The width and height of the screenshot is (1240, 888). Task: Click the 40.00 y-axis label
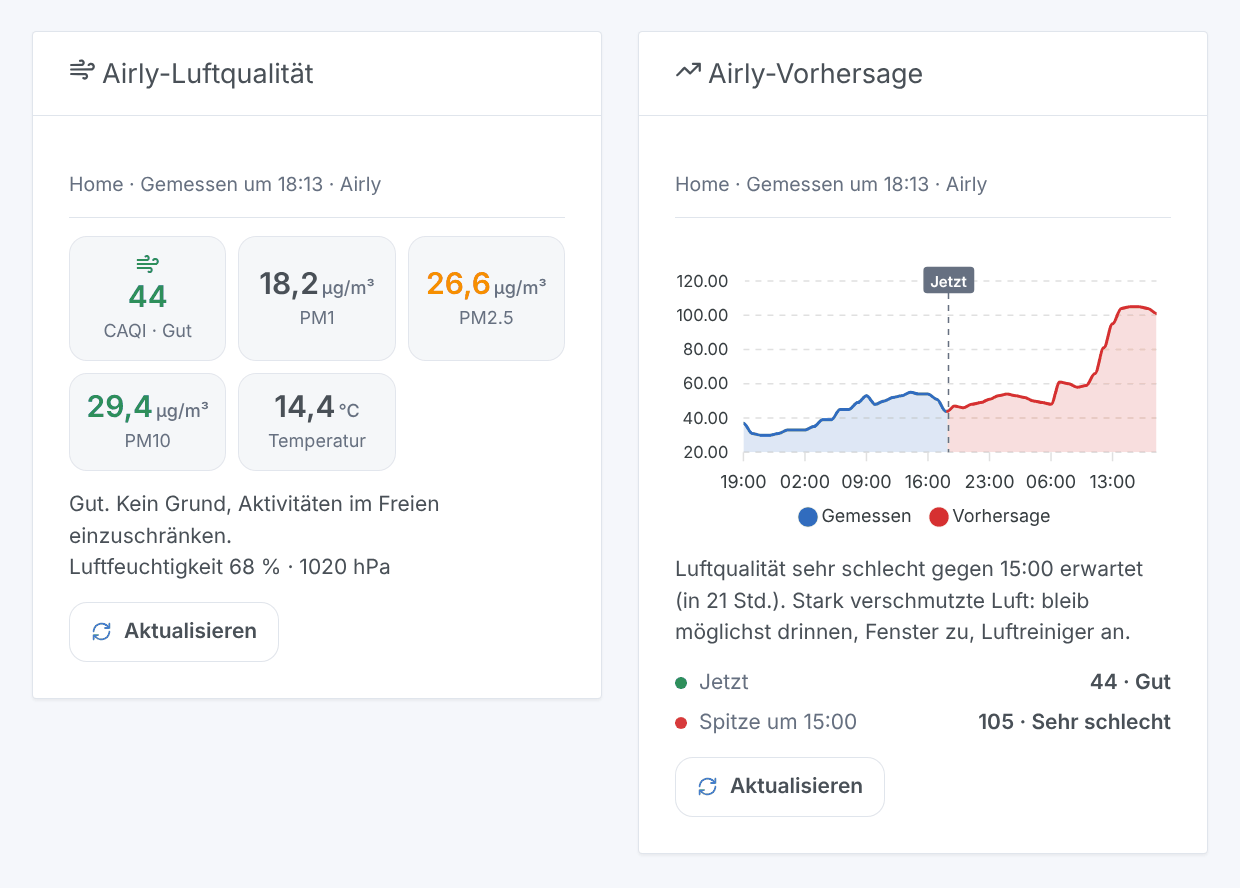click(706, 418)
